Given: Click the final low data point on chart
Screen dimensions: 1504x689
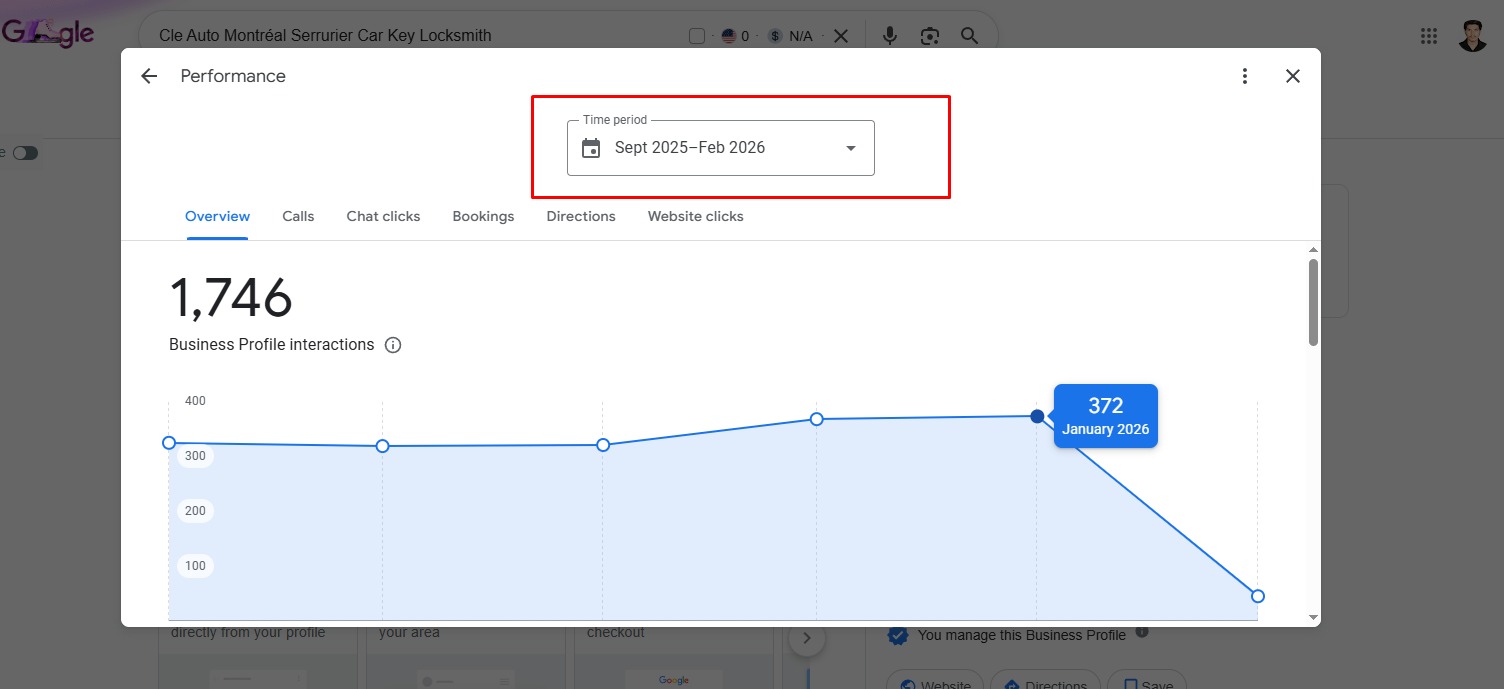Looking at the screenshot, I should pos(1258,596).
